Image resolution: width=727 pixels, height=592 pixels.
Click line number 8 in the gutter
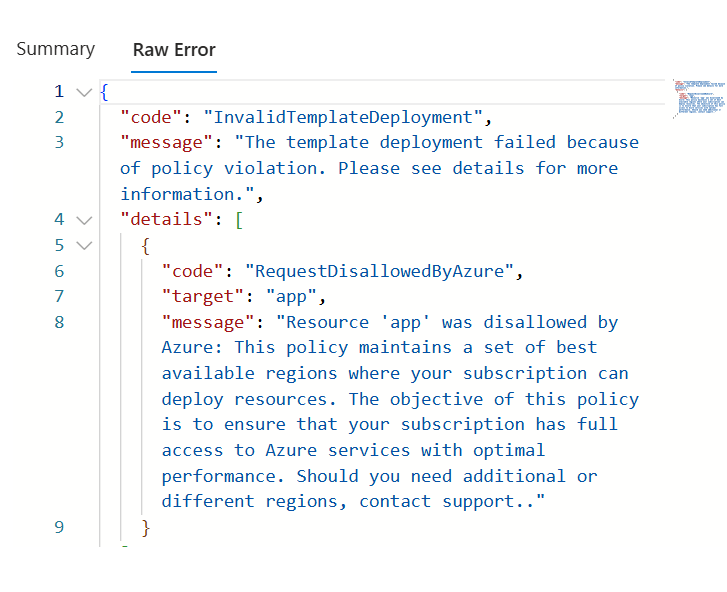pos(59,322)
